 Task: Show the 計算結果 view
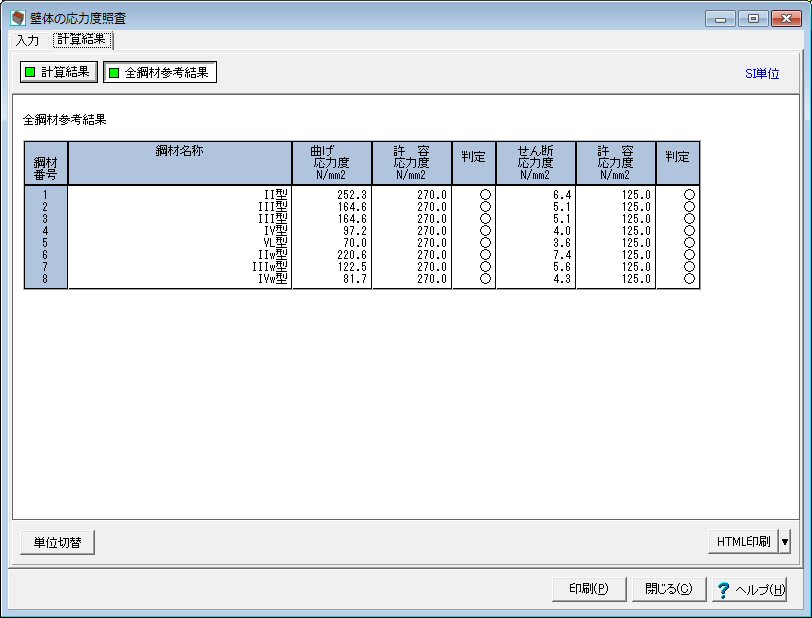(59, 72)
